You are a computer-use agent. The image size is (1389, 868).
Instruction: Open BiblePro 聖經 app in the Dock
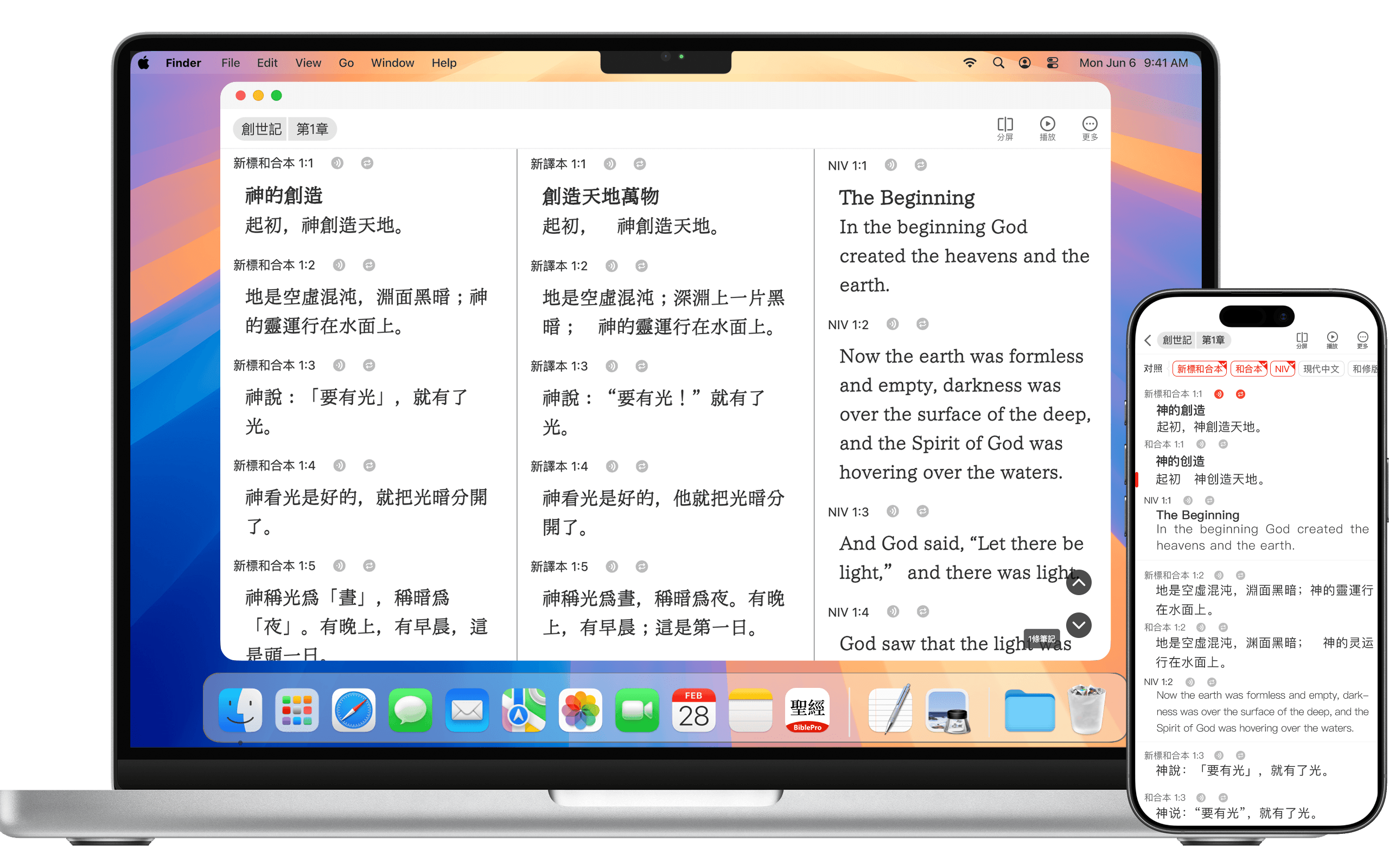[x=807, y=711]
